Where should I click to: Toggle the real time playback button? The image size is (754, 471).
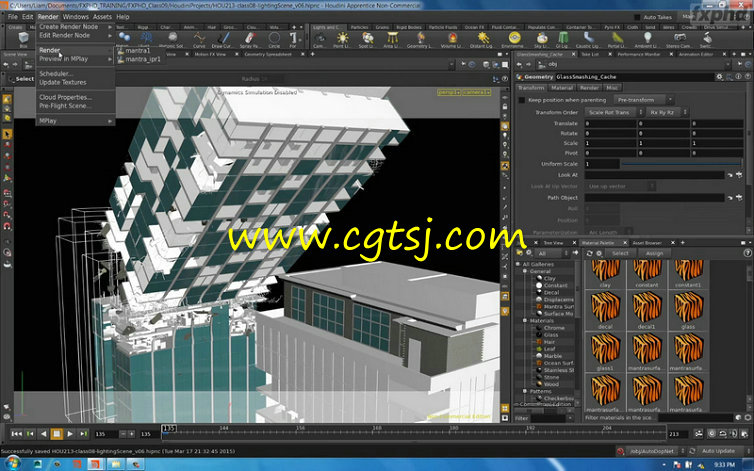coord(712,433)
